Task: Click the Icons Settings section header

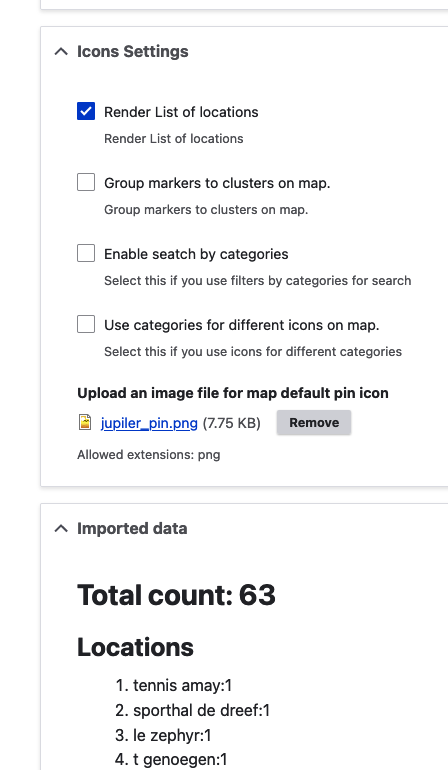Action: pyautogui.click(x=133, y=51)
